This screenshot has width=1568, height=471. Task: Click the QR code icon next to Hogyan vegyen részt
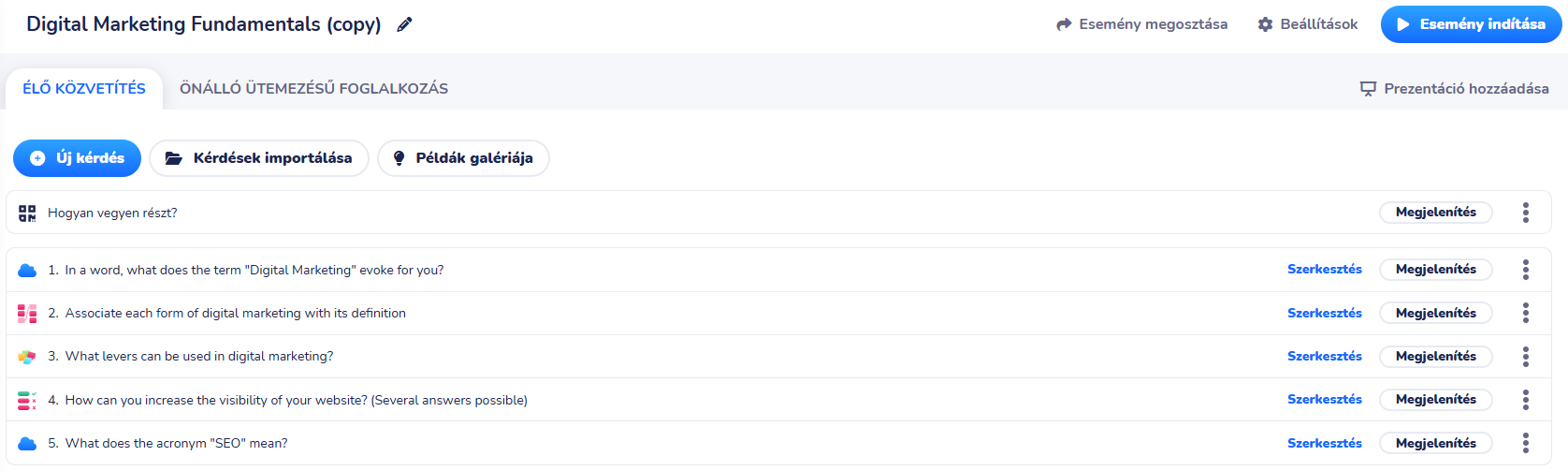click(x=27, y=213)
